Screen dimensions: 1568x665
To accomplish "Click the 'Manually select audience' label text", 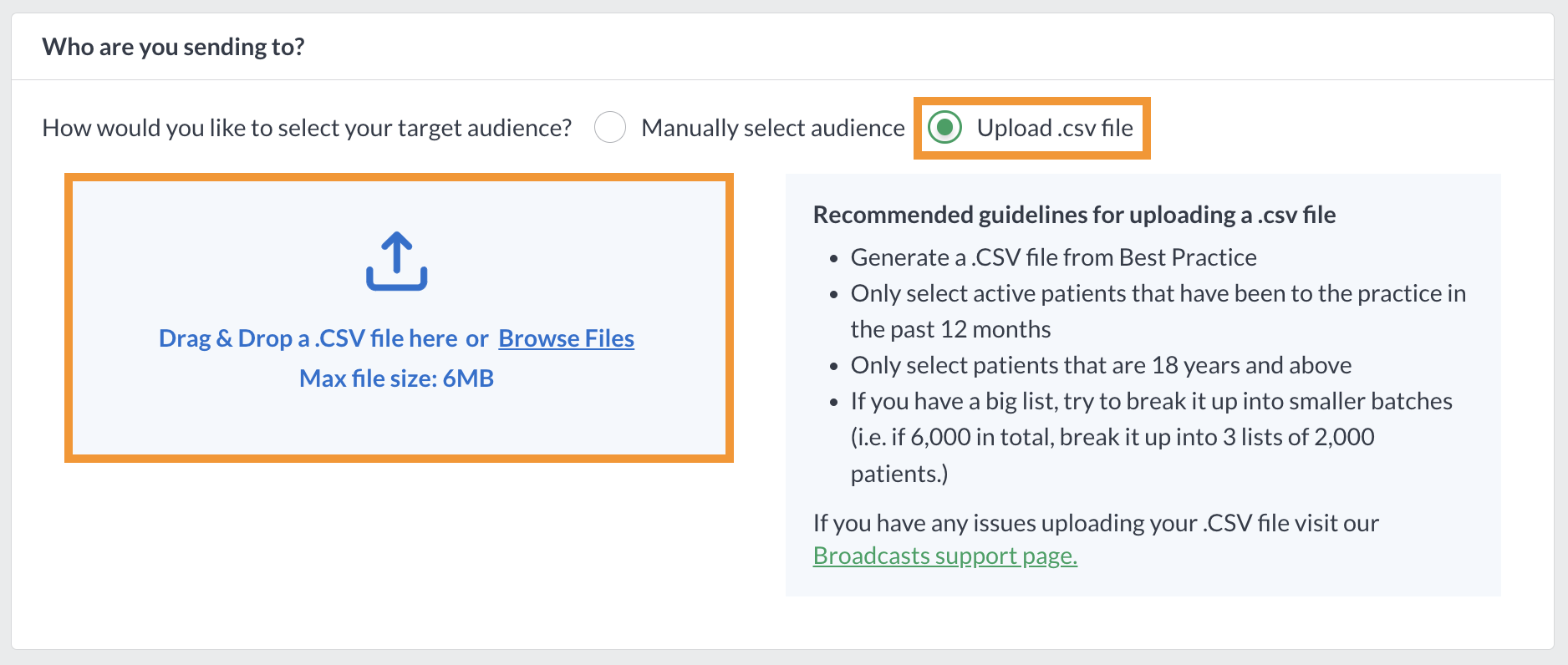I will (773, 128).
